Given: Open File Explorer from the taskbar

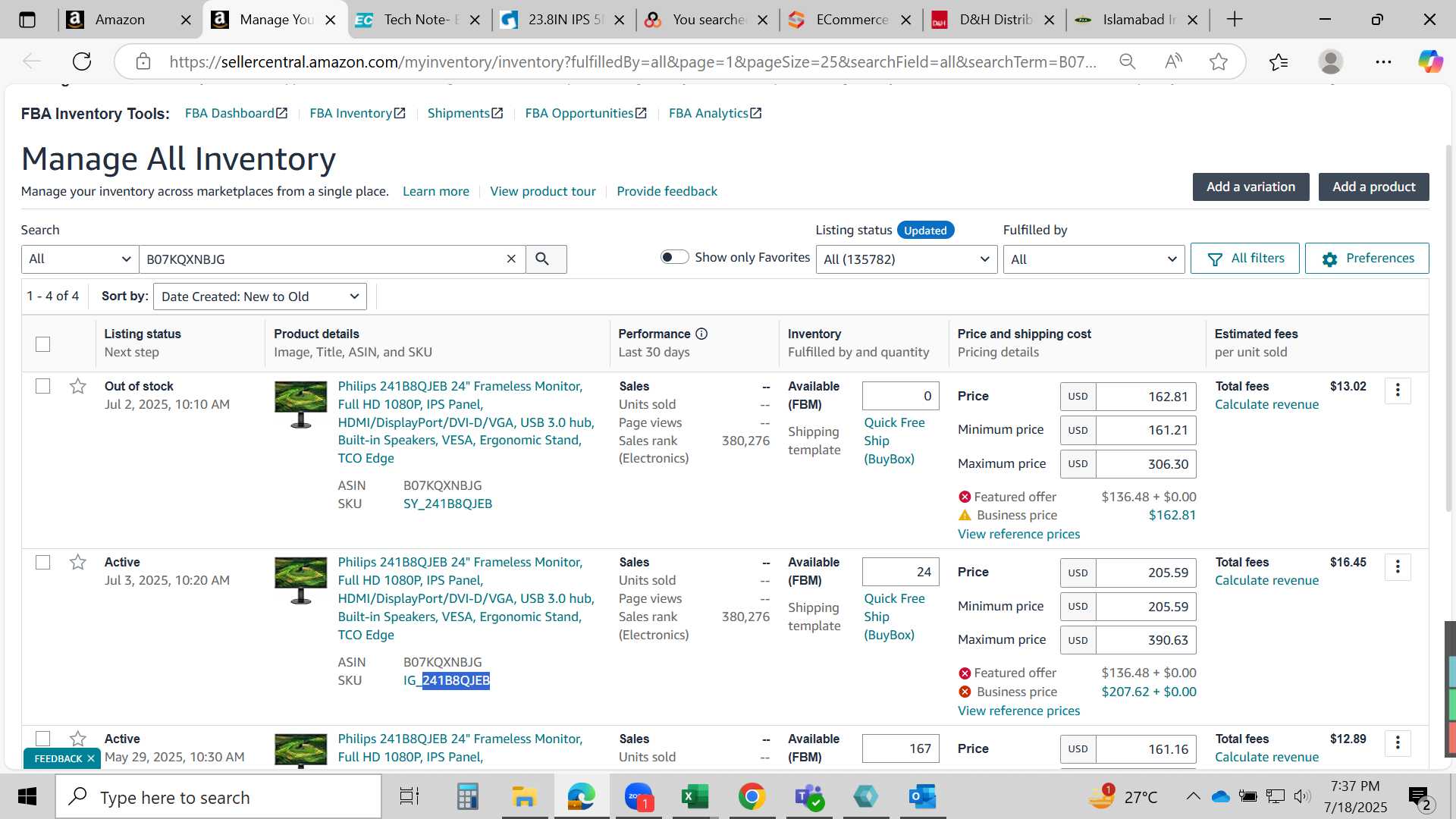Looking at the screenshot, I should [524, 797].
